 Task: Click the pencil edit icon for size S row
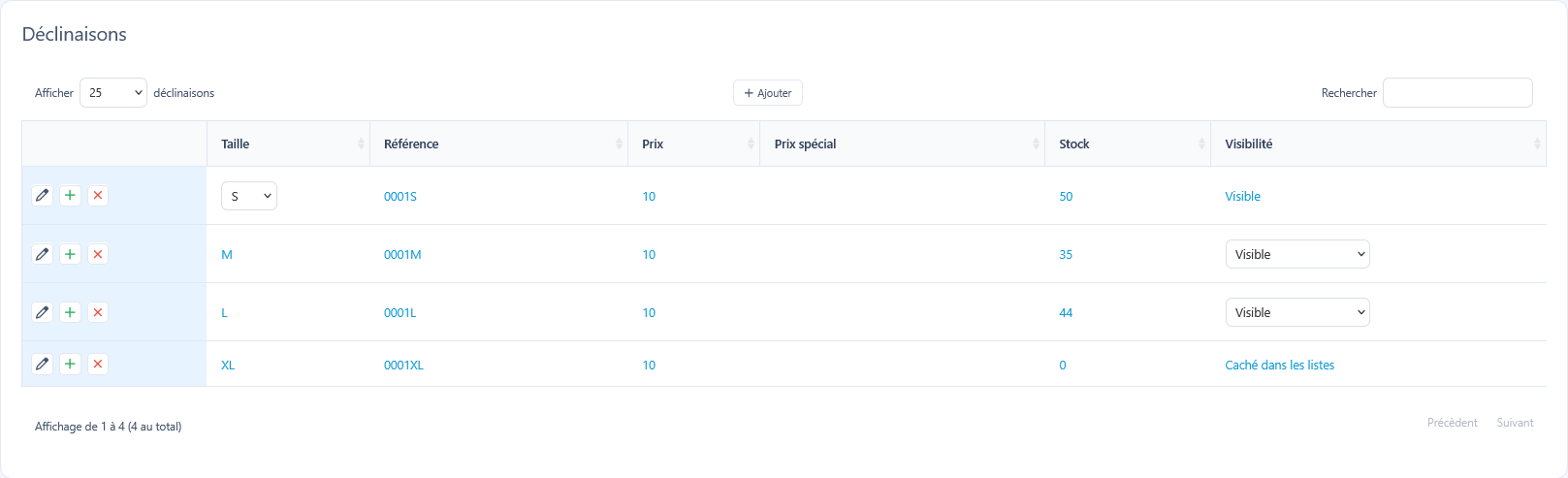click(x=42, y=195)
